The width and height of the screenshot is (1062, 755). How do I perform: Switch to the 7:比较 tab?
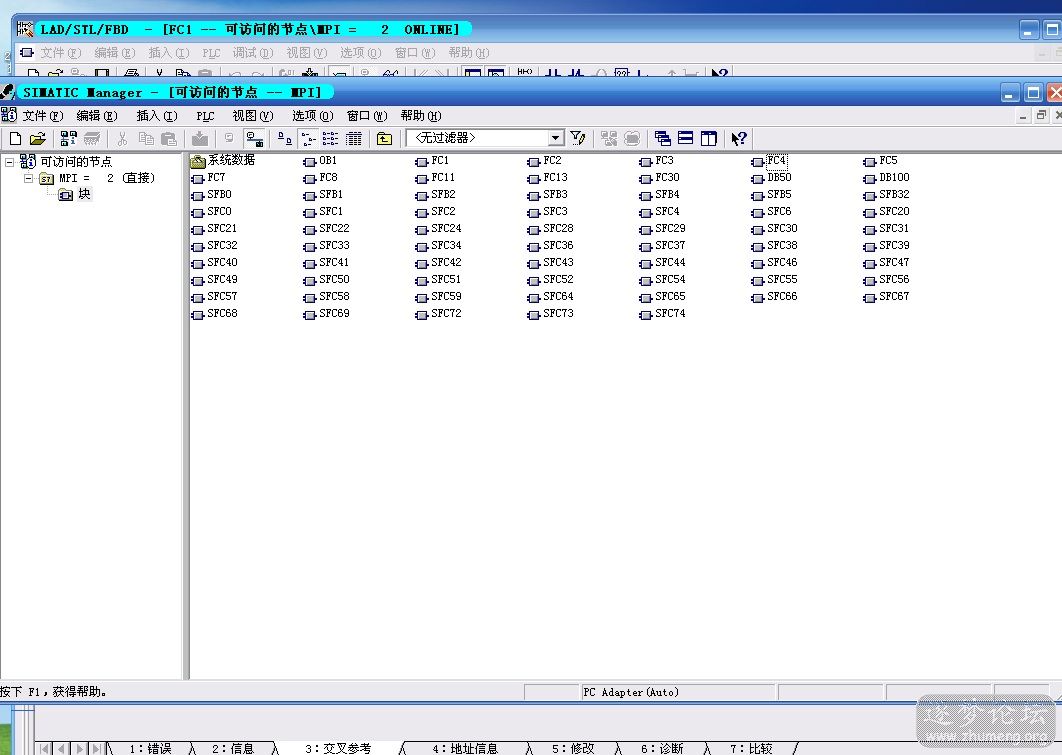(751, 748)
